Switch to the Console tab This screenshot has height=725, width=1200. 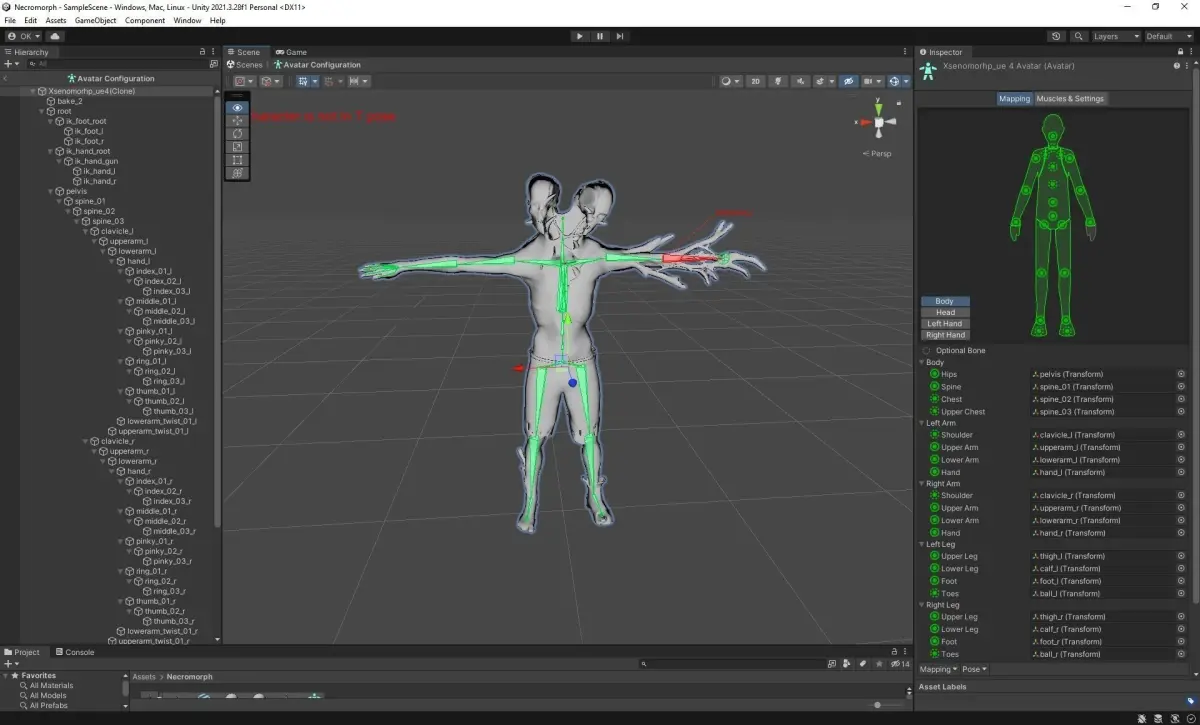[75, 652]
